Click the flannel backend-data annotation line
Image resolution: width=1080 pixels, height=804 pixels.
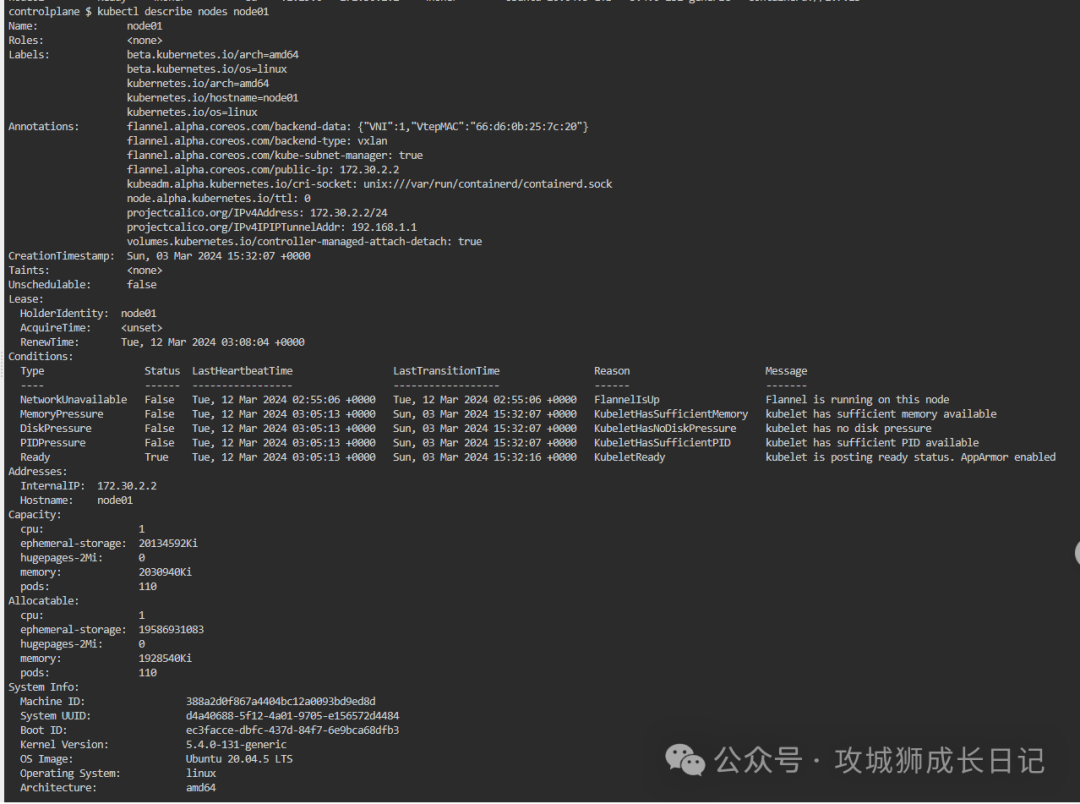point(357,127)
